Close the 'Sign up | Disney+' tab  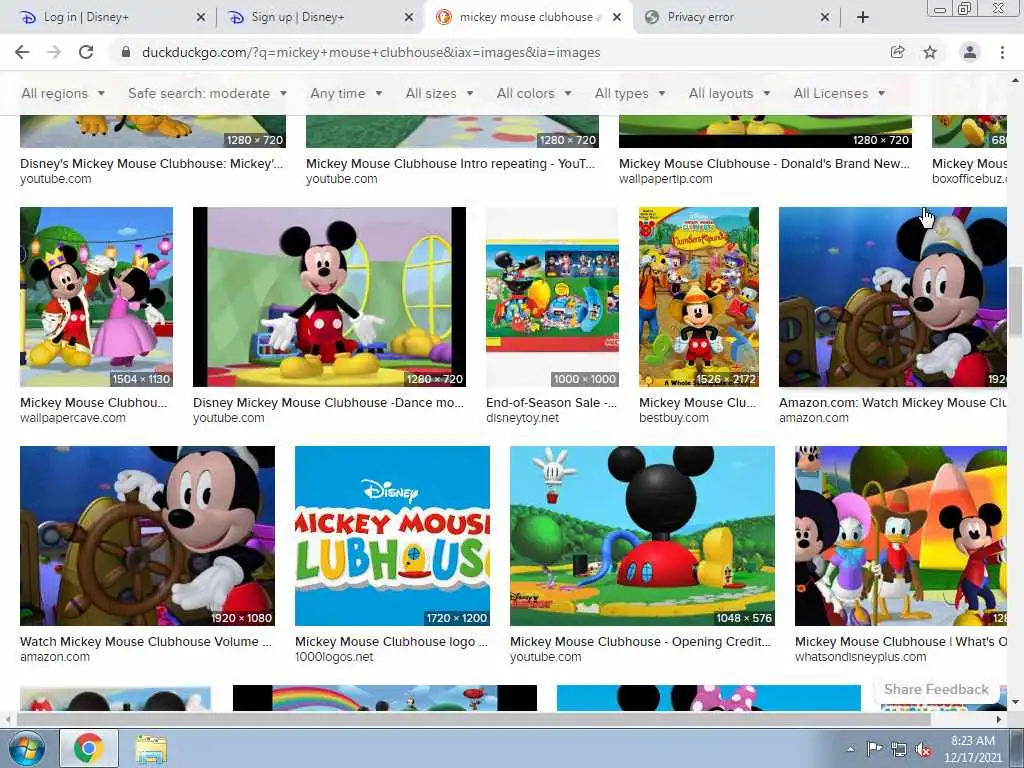[409, 17]
